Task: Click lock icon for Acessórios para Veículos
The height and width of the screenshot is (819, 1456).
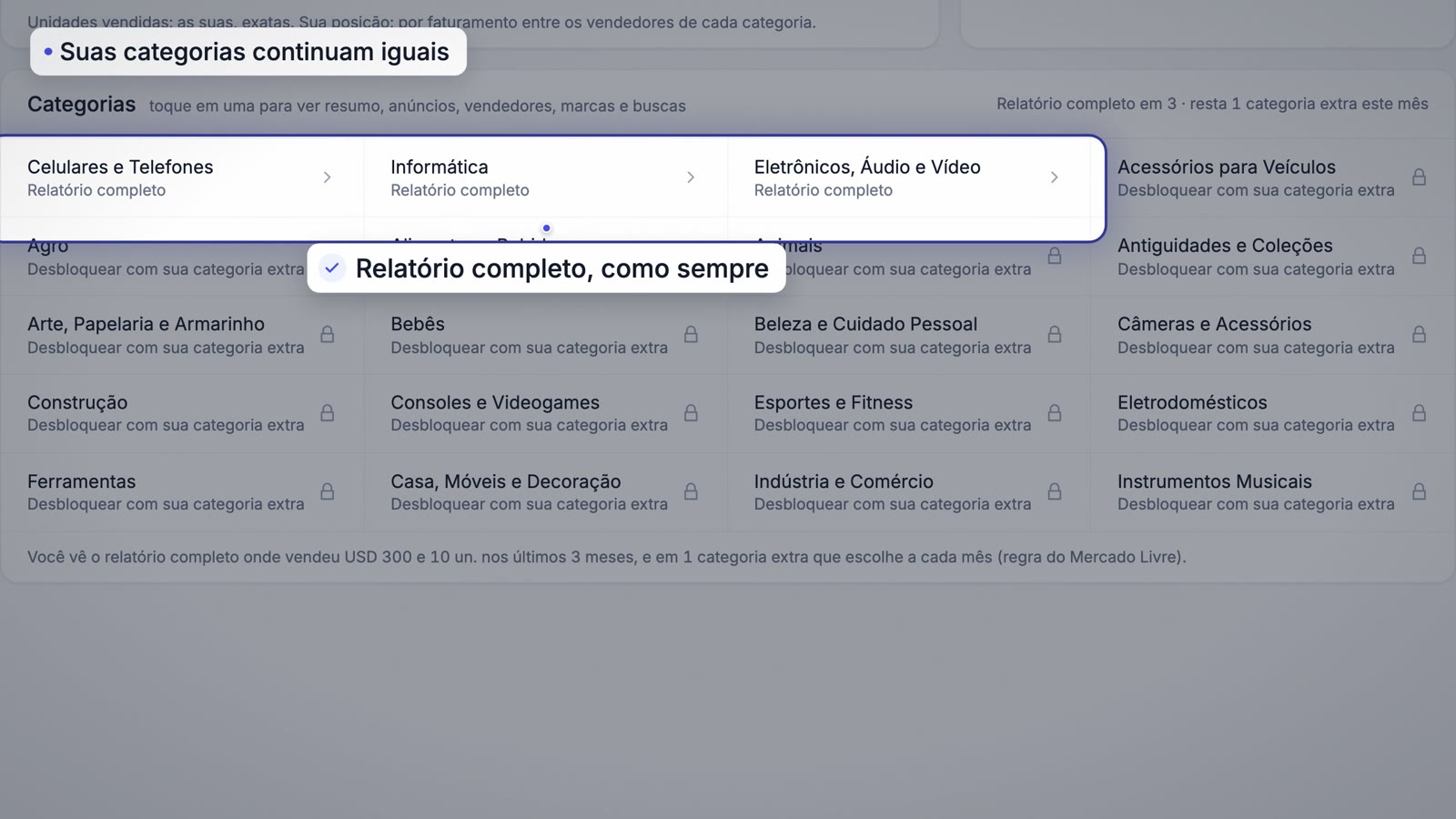Action: coord(1419,177)
